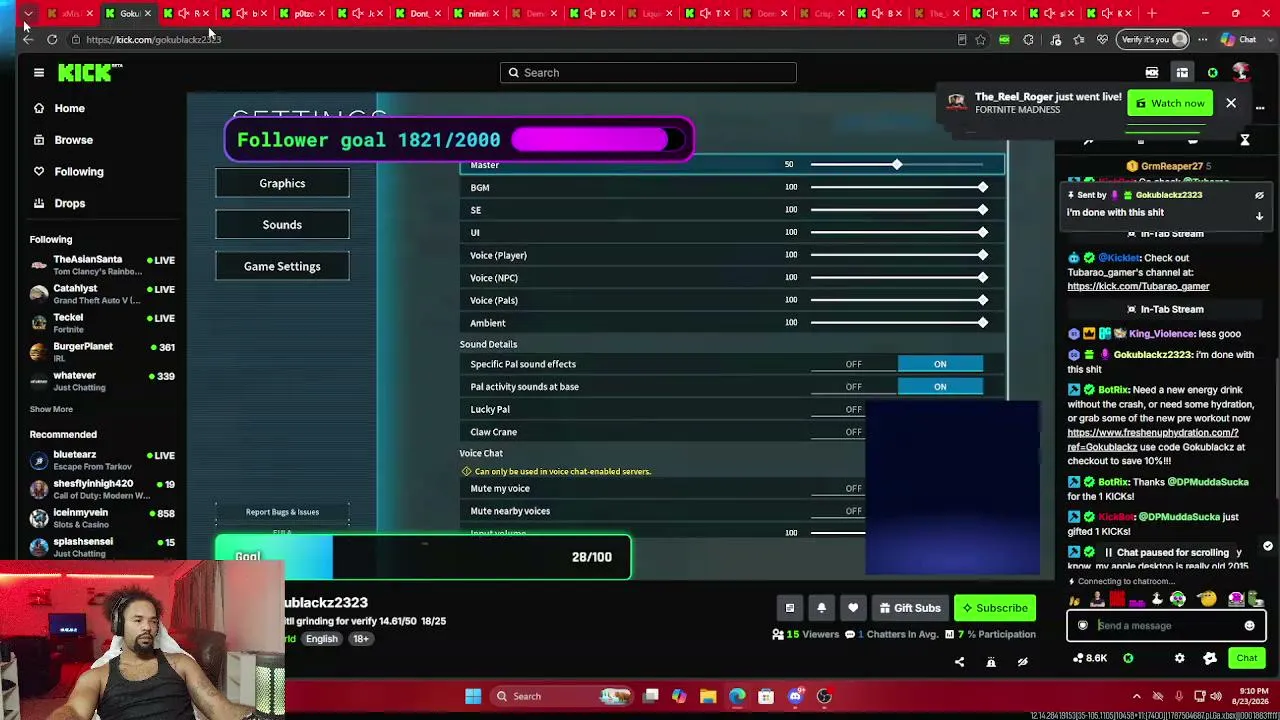The width and height of the screenshot is (1280, 720).
Task: Open Discord from the taskbar
Action: (x=795, y=696)
